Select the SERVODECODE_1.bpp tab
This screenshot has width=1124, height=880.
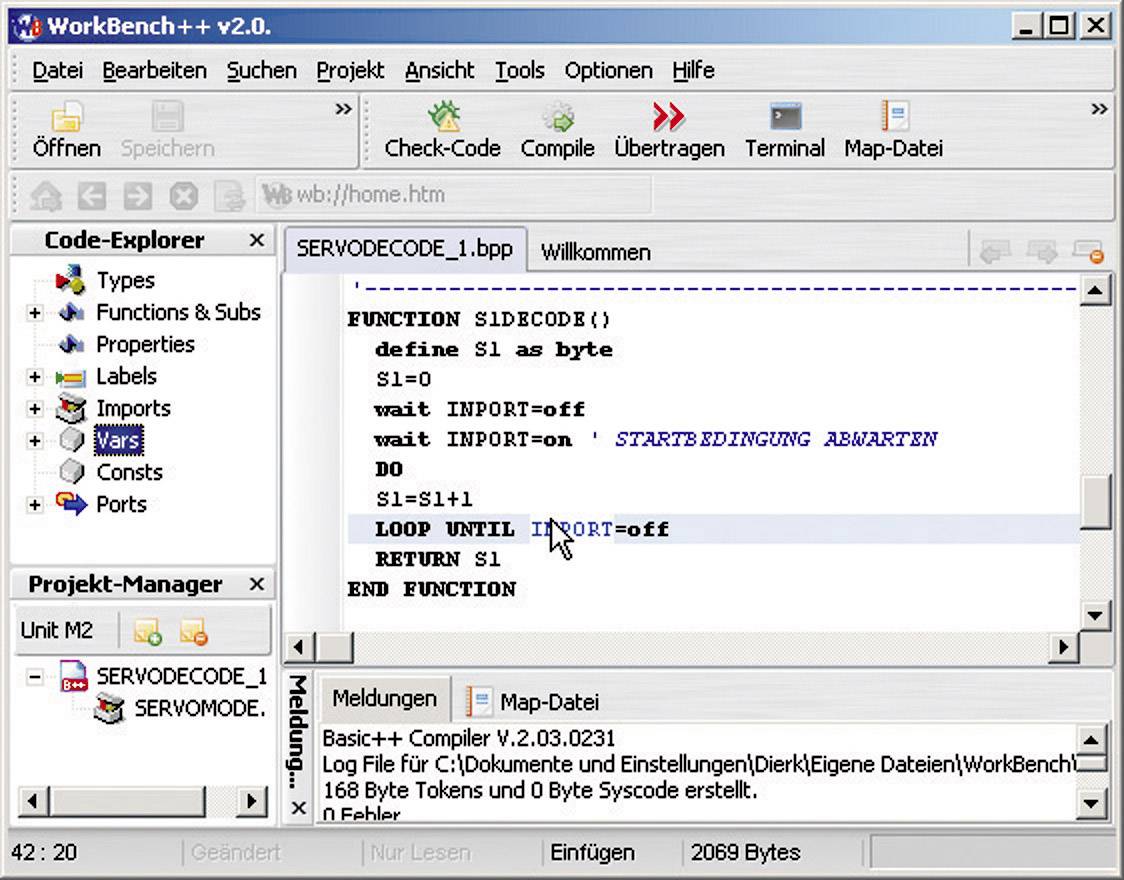coord(405,249)
